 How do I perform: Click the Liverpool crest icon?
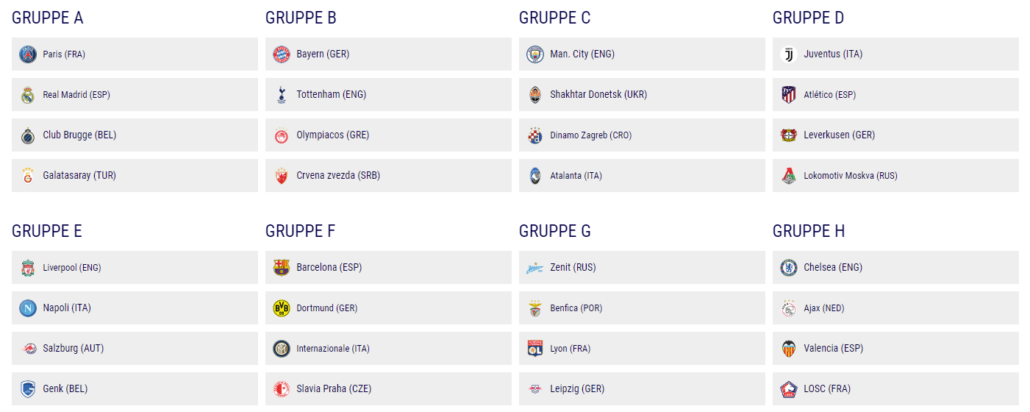28,267
